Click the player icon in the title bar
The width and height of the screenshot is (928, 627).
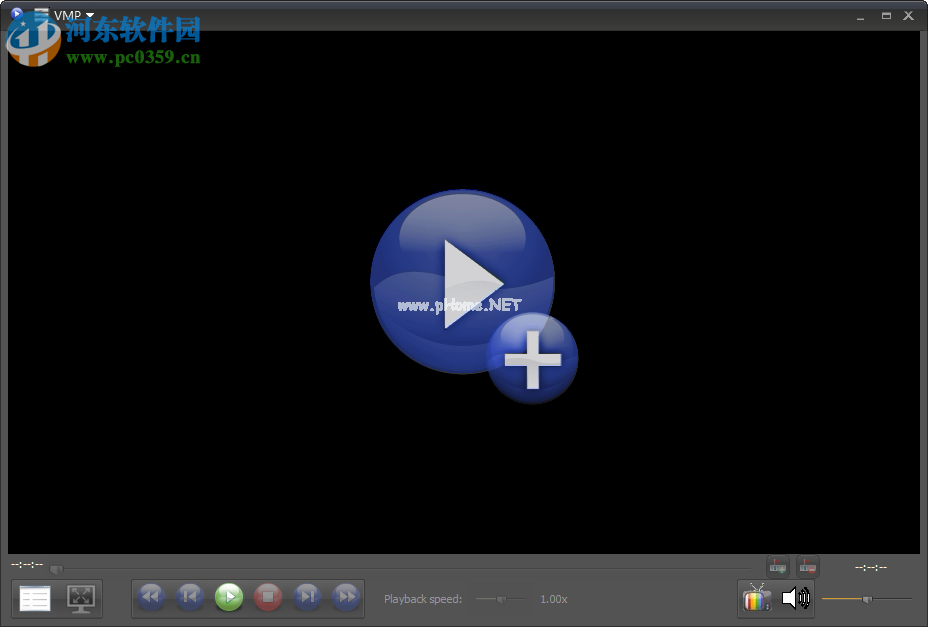[x=14, y=15]
